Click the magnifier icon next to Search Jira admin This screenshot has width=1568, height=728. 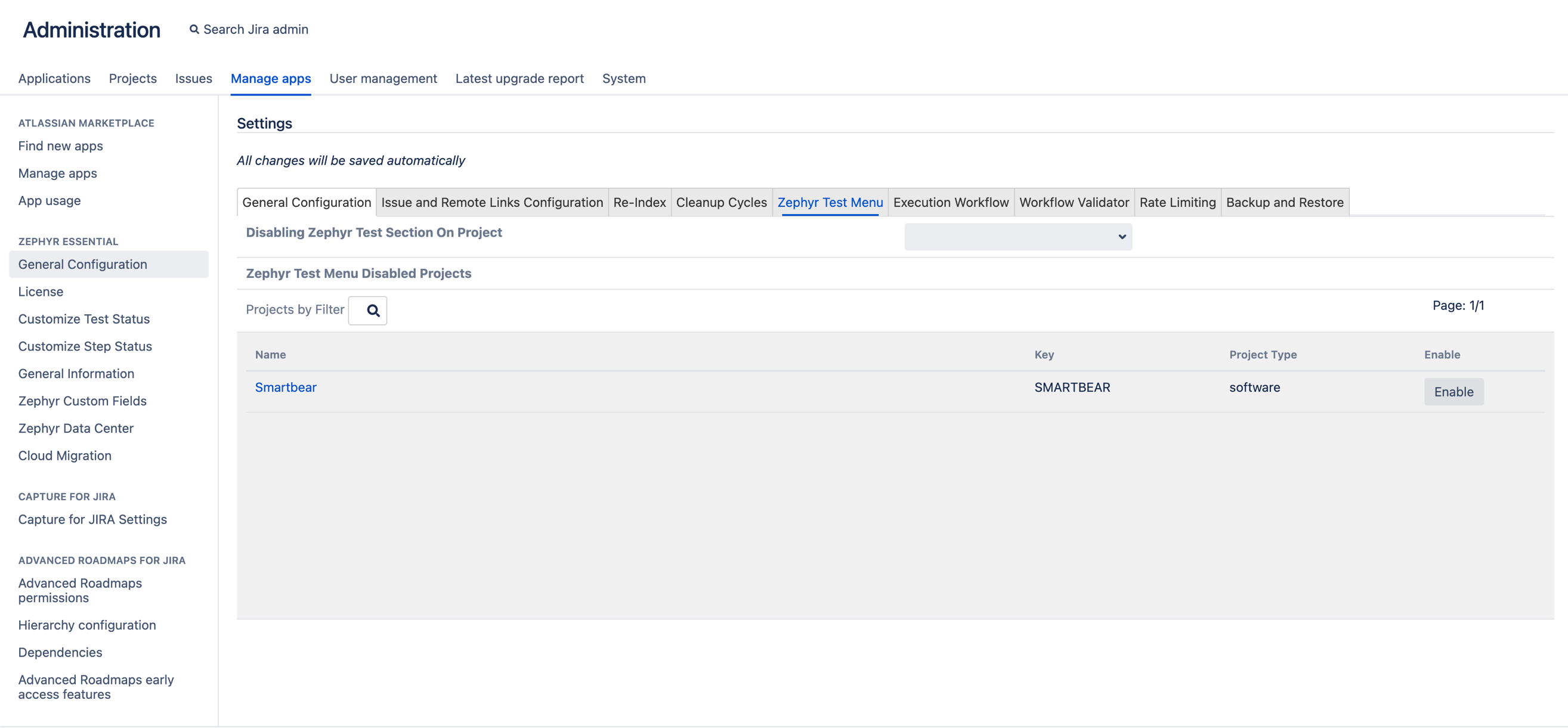(194, 29)
